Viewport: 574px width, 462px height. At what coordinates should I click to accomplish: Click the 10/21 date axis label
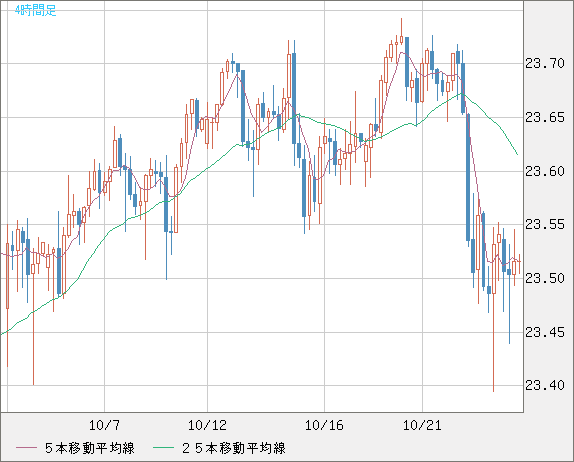(422, 425)
